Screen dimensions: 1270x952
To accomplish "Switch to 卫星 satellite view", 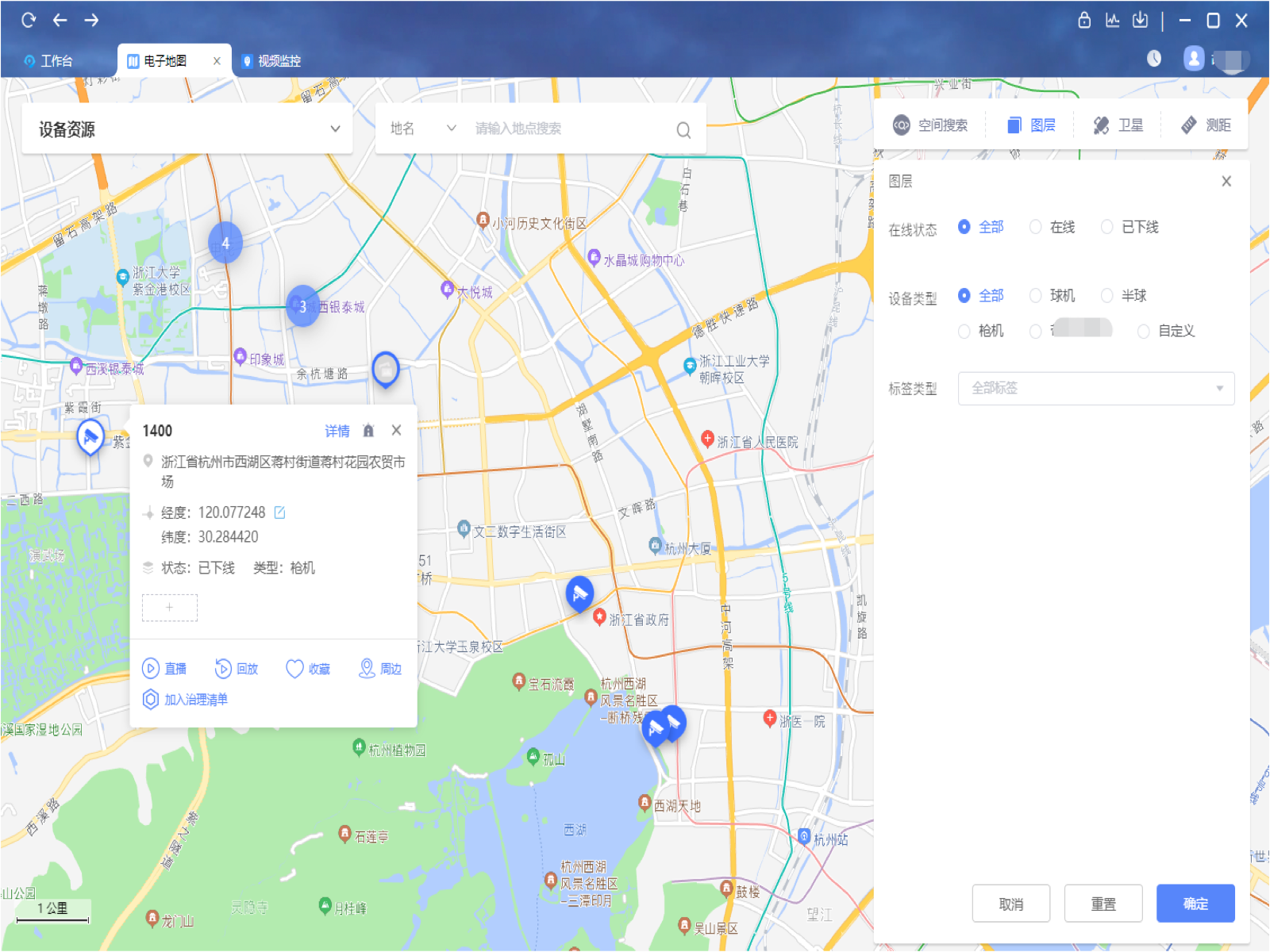I will [1118, 125].
